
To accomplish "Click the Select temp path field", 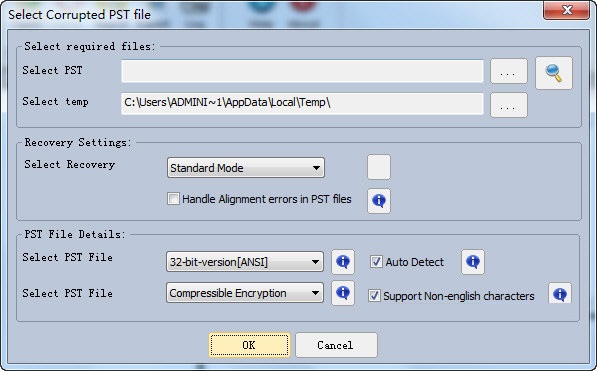I will coord(302,103).
